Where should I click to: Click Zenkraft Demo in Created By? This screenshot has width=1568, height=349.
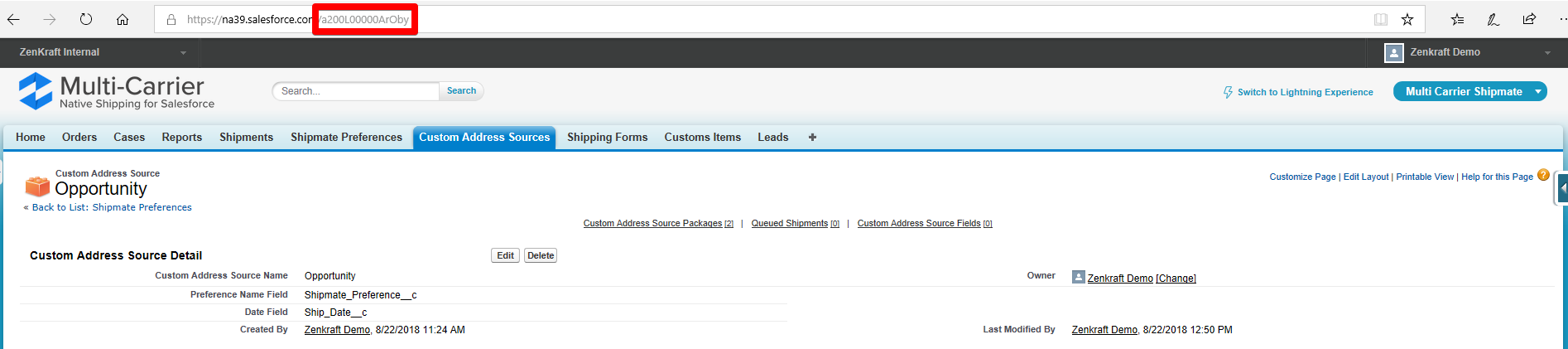click(337, 330)
